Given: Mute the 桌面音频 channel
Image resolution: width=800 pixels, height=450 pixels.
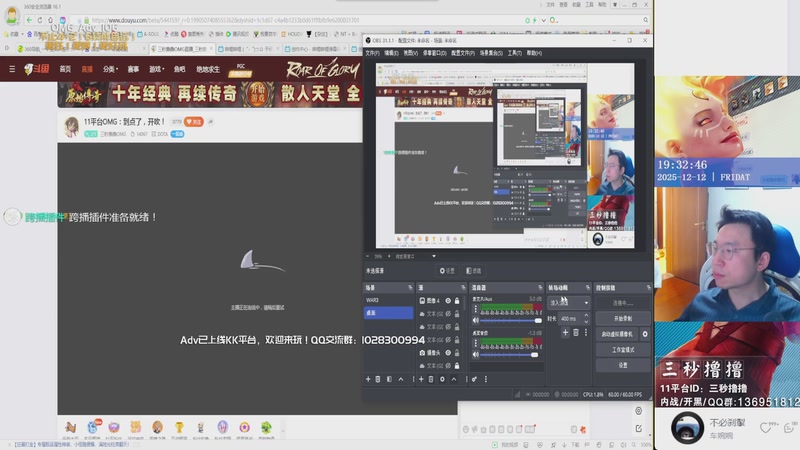Looking at the screenshot, I should coord(476,354).
